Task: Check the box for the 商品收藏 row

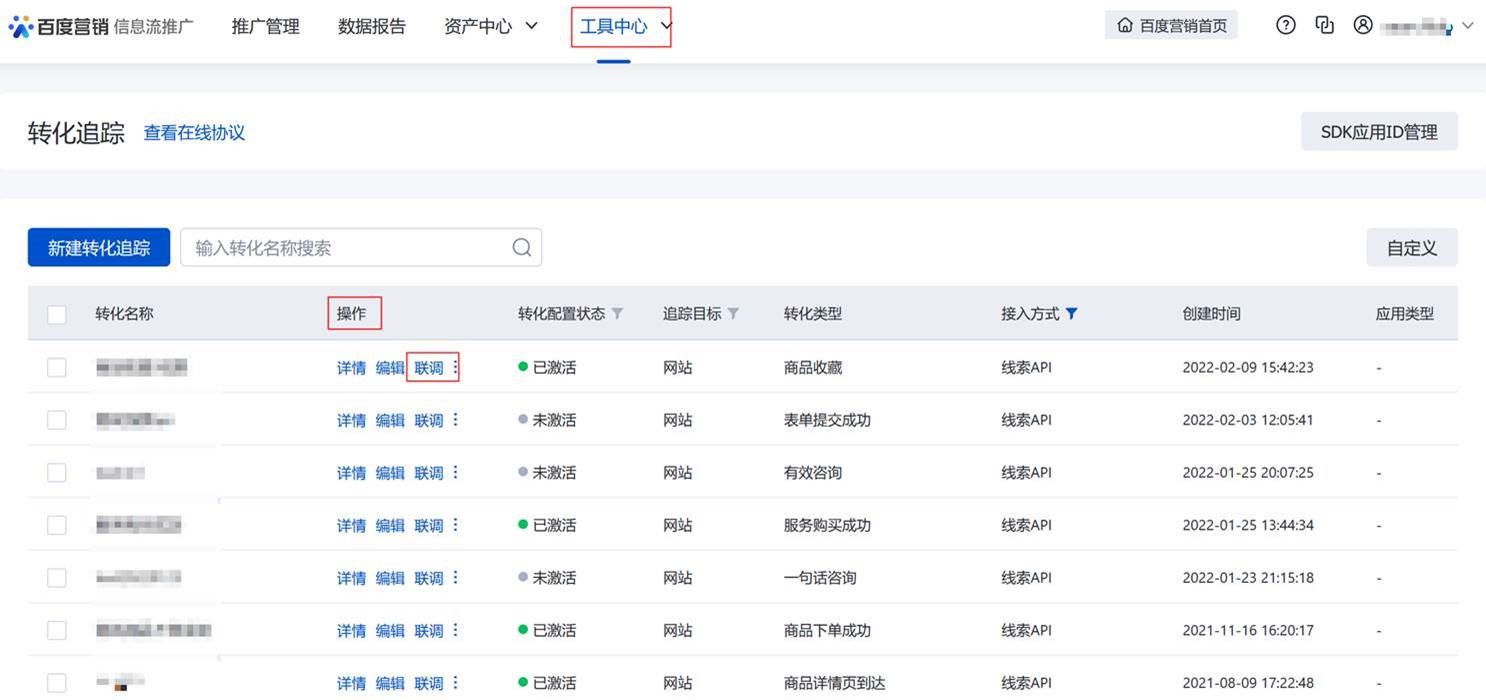Action: [57, 368]
